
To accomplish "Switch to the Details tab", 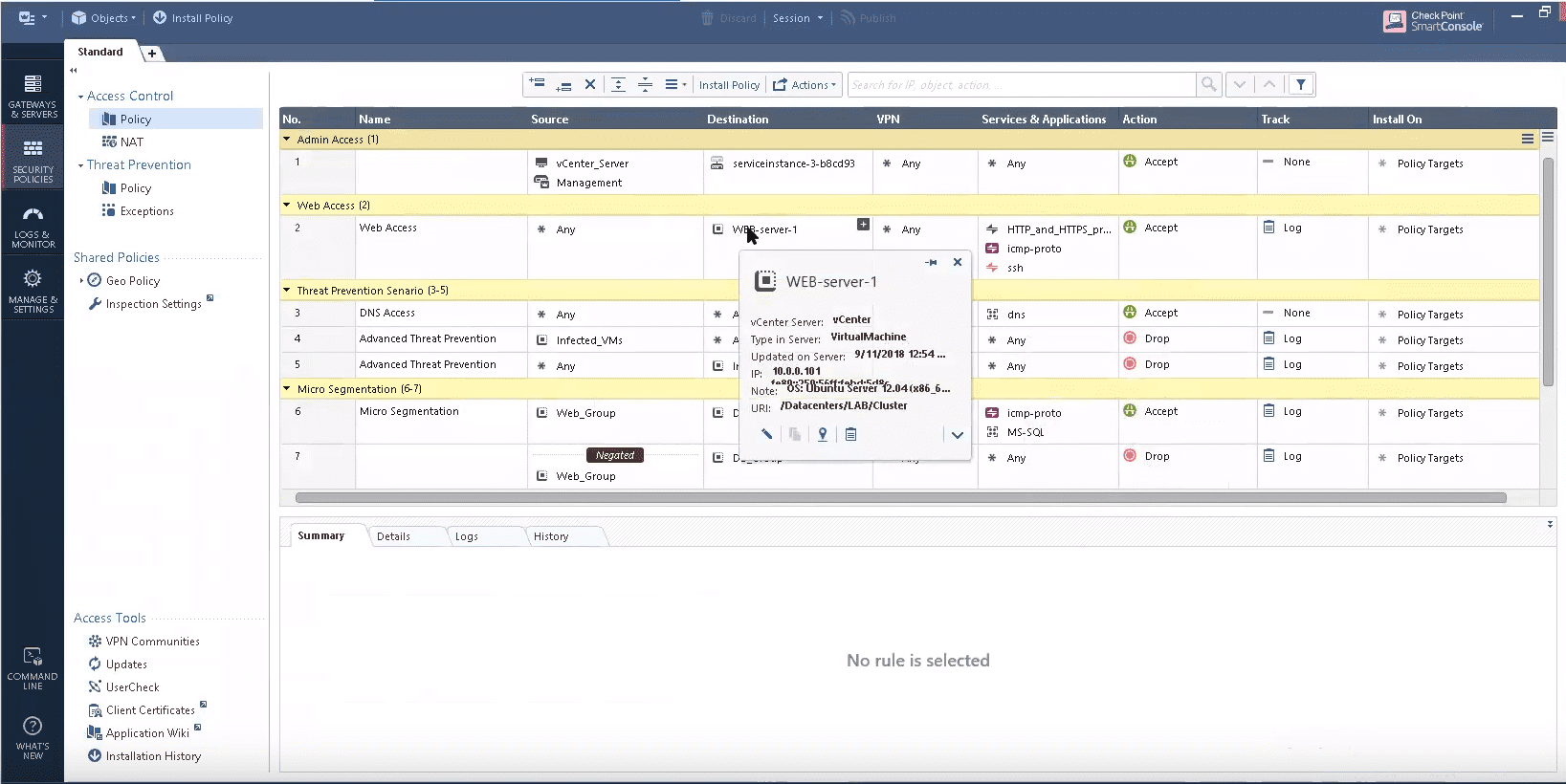I will pos(393,536).
